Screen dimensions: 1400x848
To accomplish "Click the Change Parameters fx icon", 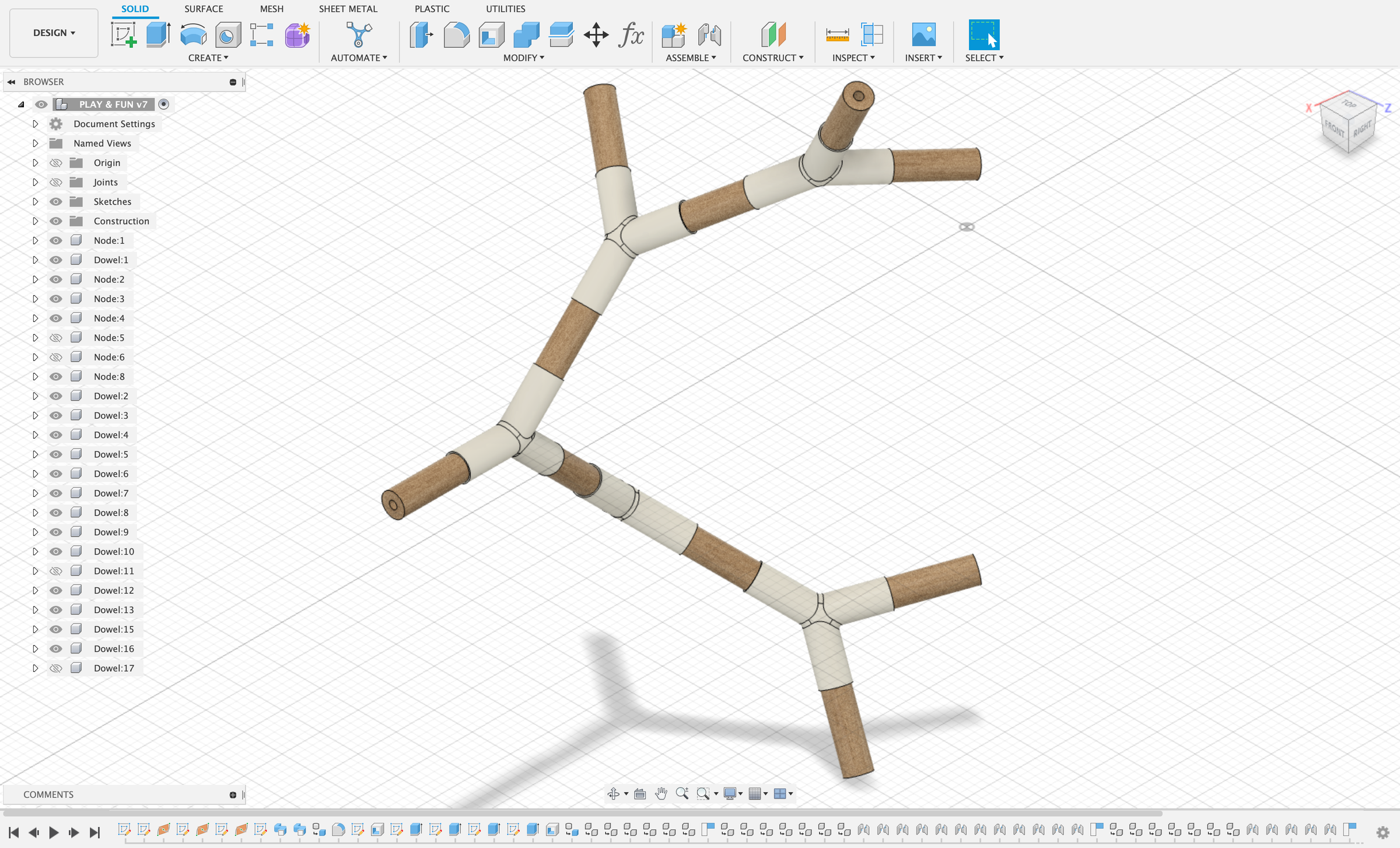I will pos(631,35).
